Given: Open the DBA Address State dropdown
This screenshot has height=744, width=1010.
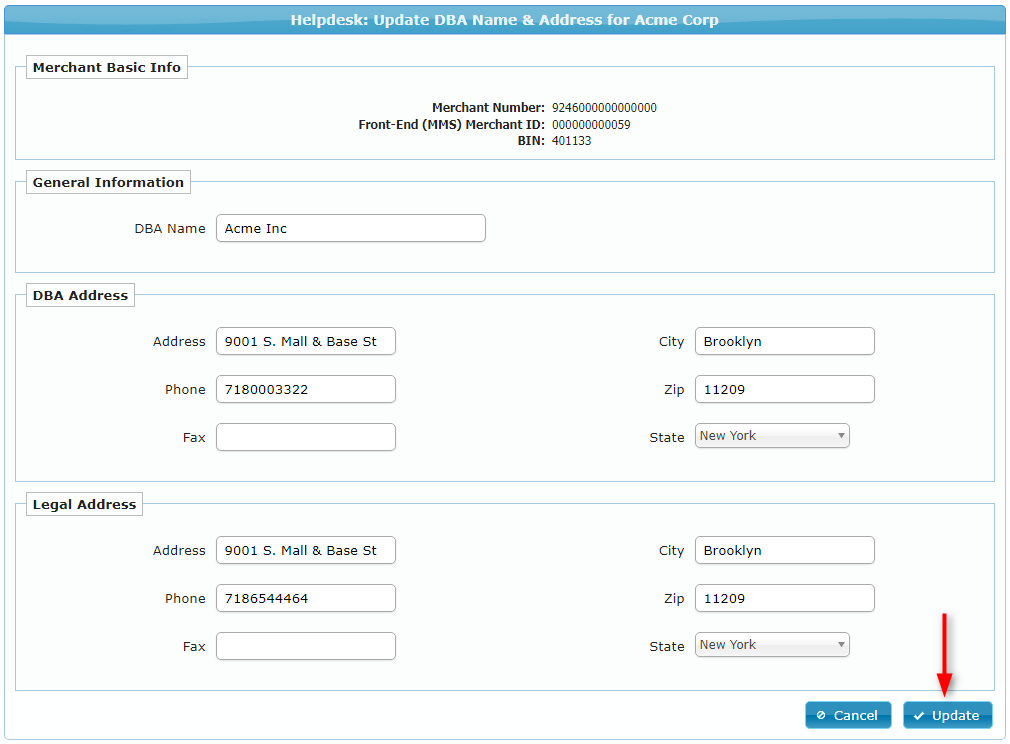Looking at the screenshot, I should [772, 436].
